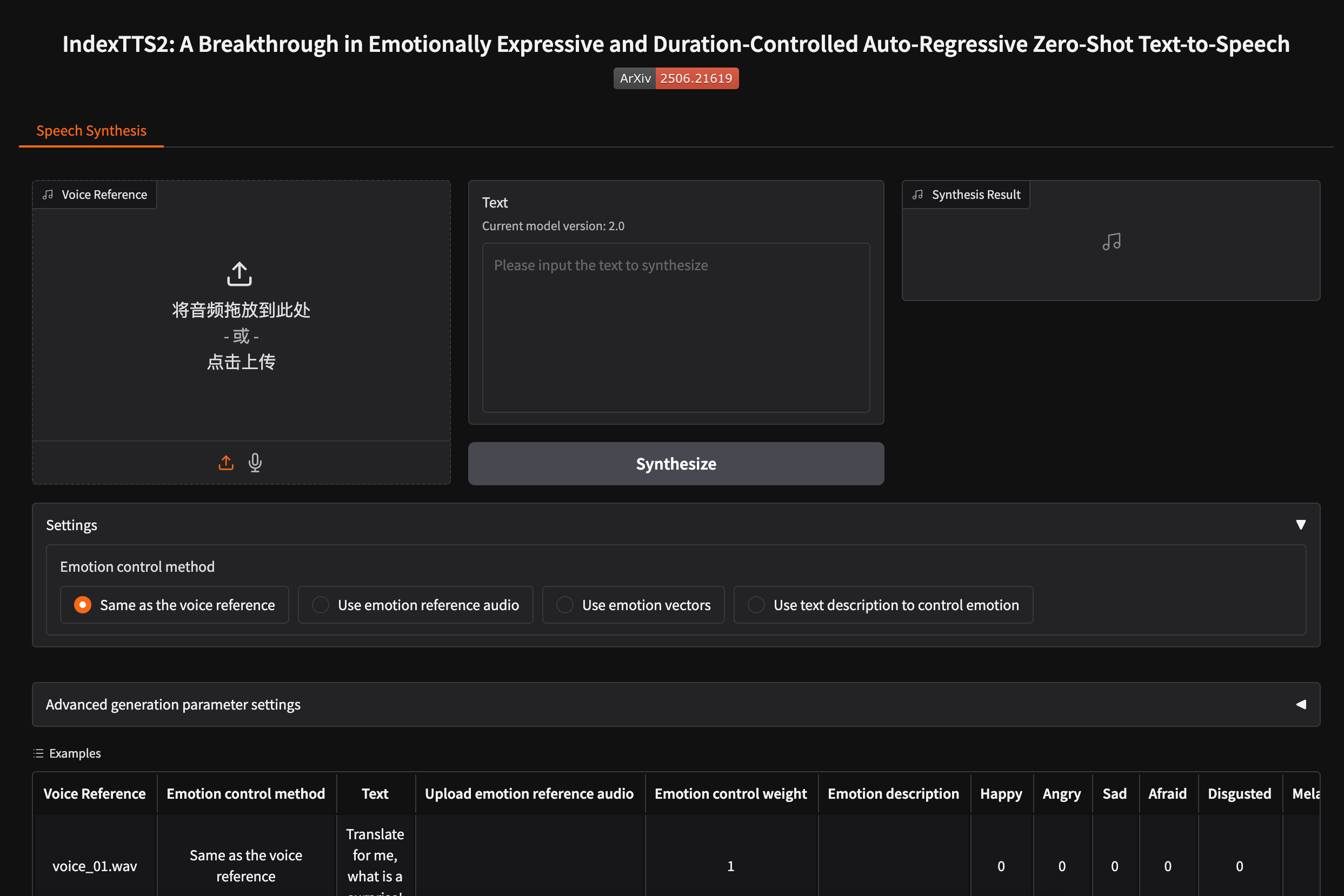
Task: Select Same as the voice reference option
Action: pos(83,605)
